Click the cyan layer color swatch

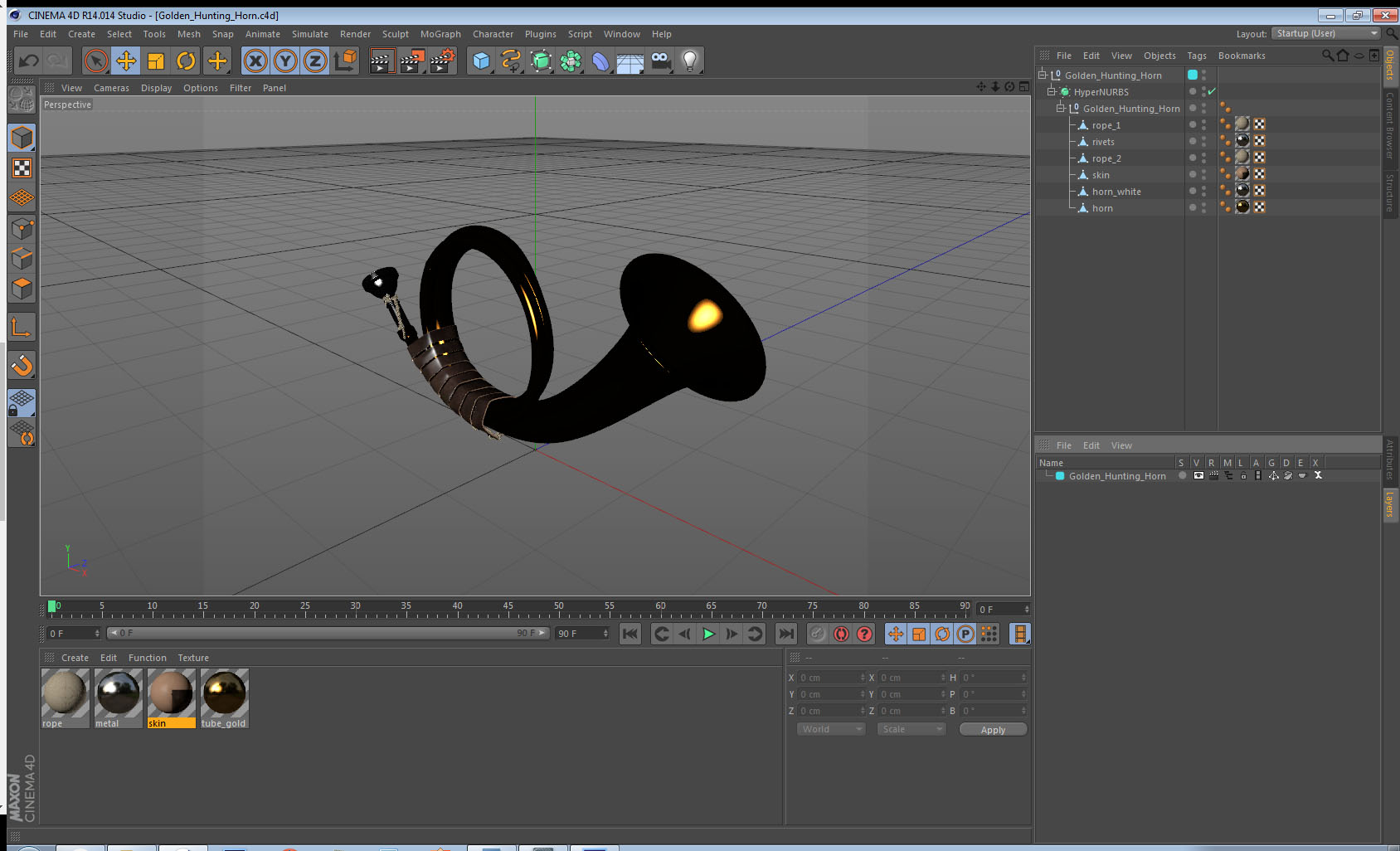click(x=1060, y=475)
